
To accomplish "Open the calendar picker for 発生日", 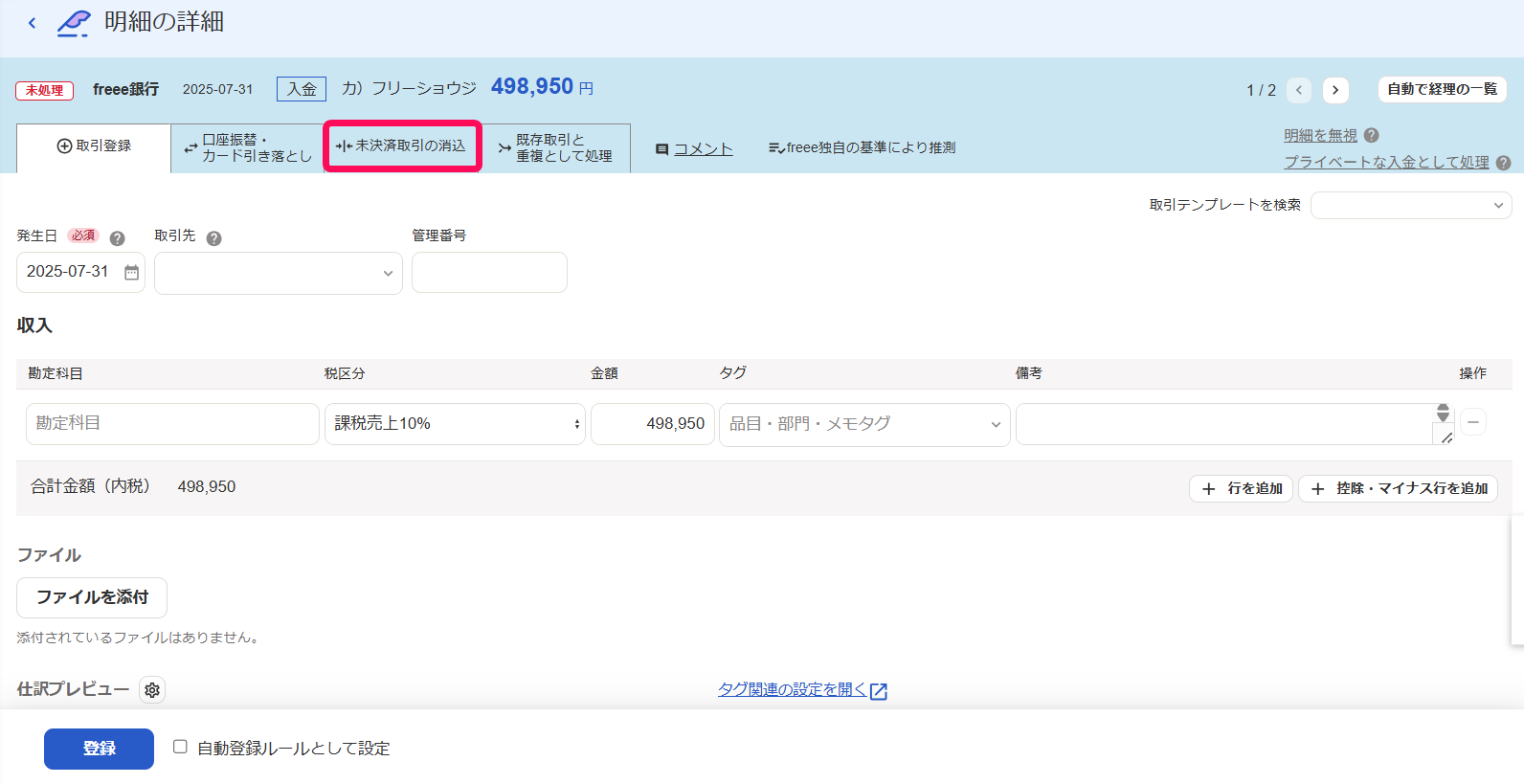I will 132,273.
